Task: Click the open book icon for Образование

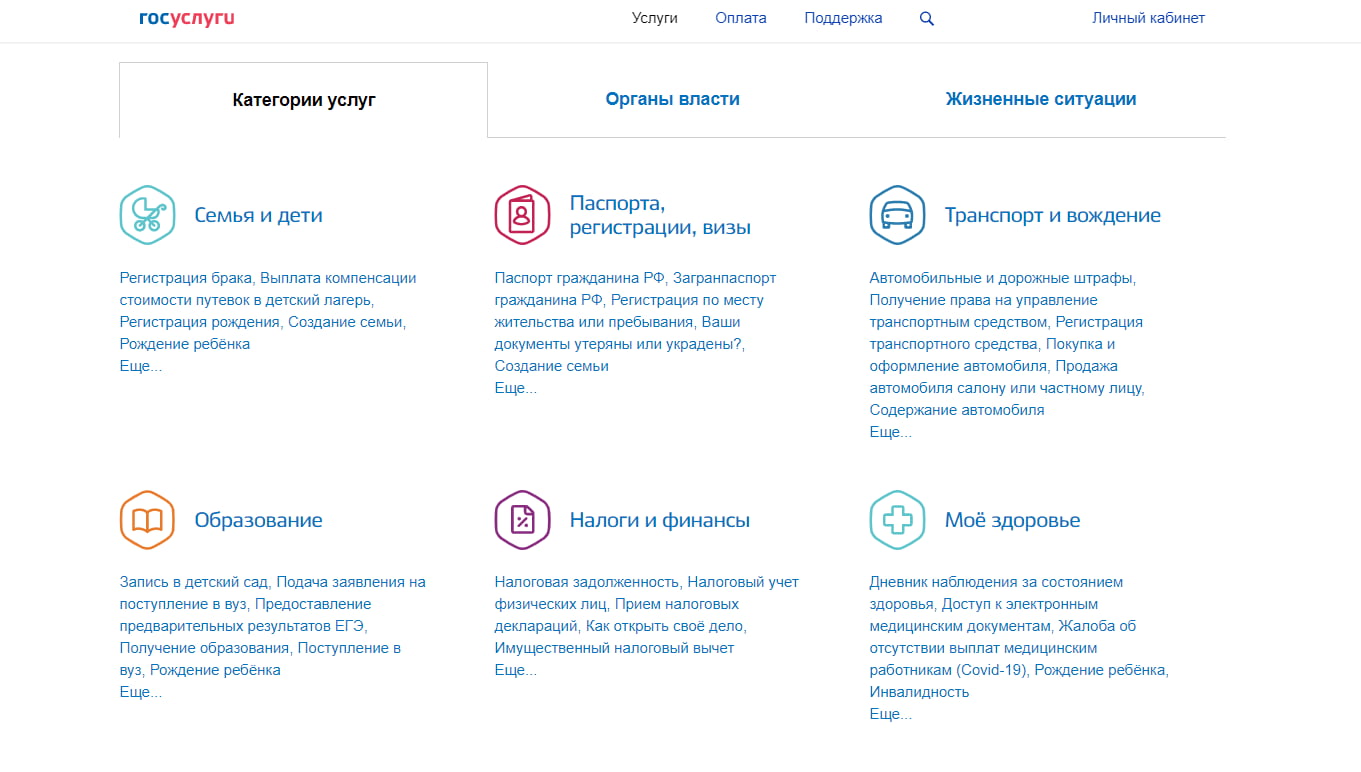Action: point(147,520)
